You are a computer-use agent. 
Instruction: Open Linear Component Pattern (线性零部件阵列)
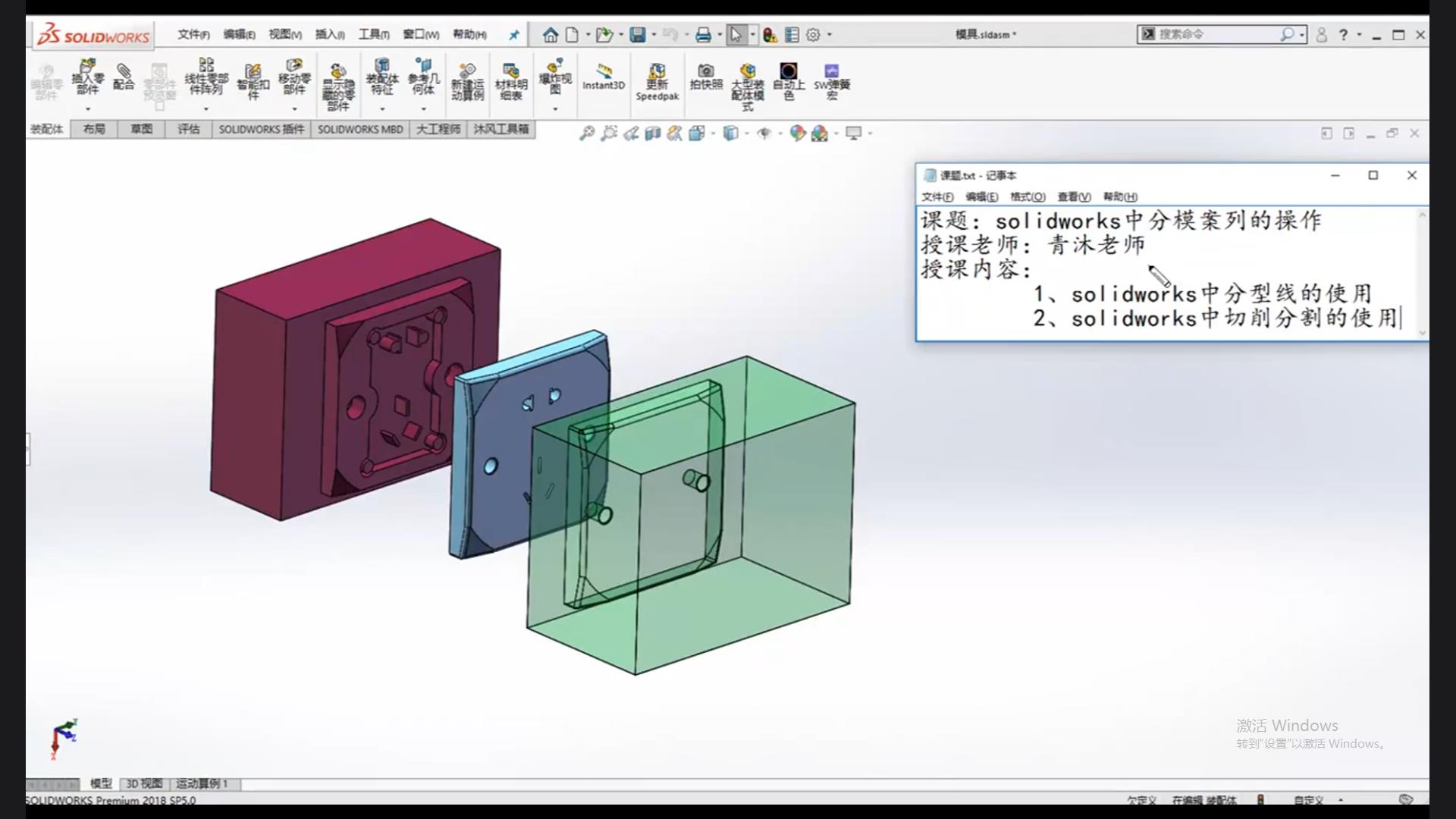(x=206, y=77)
